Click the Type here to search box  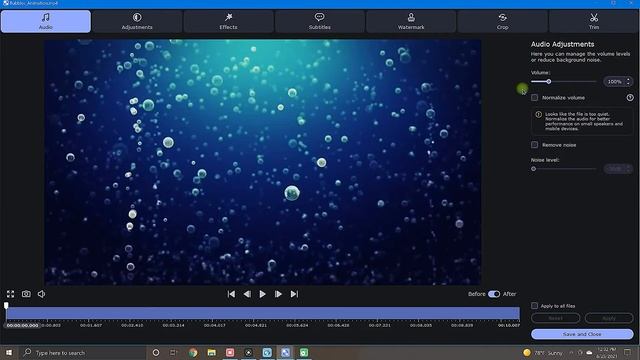pos(82,352)
